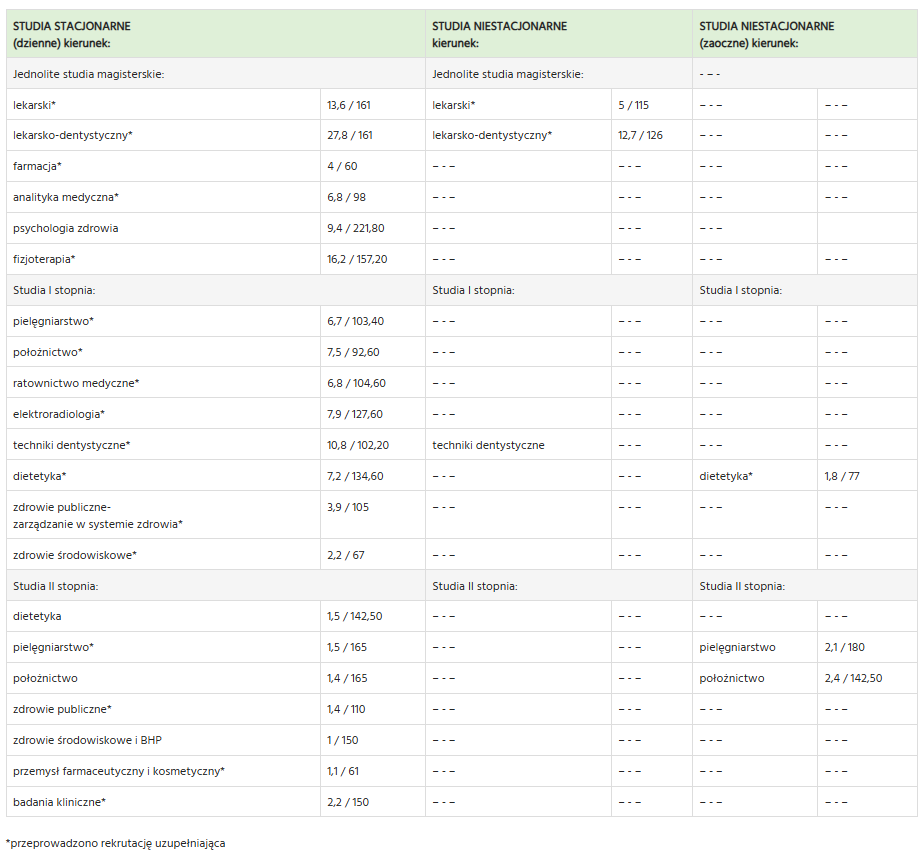The height and width of the screenshot is (852, 924).
Task: Click the value "12,7 / 126"
Action: [x=640, y=135]
